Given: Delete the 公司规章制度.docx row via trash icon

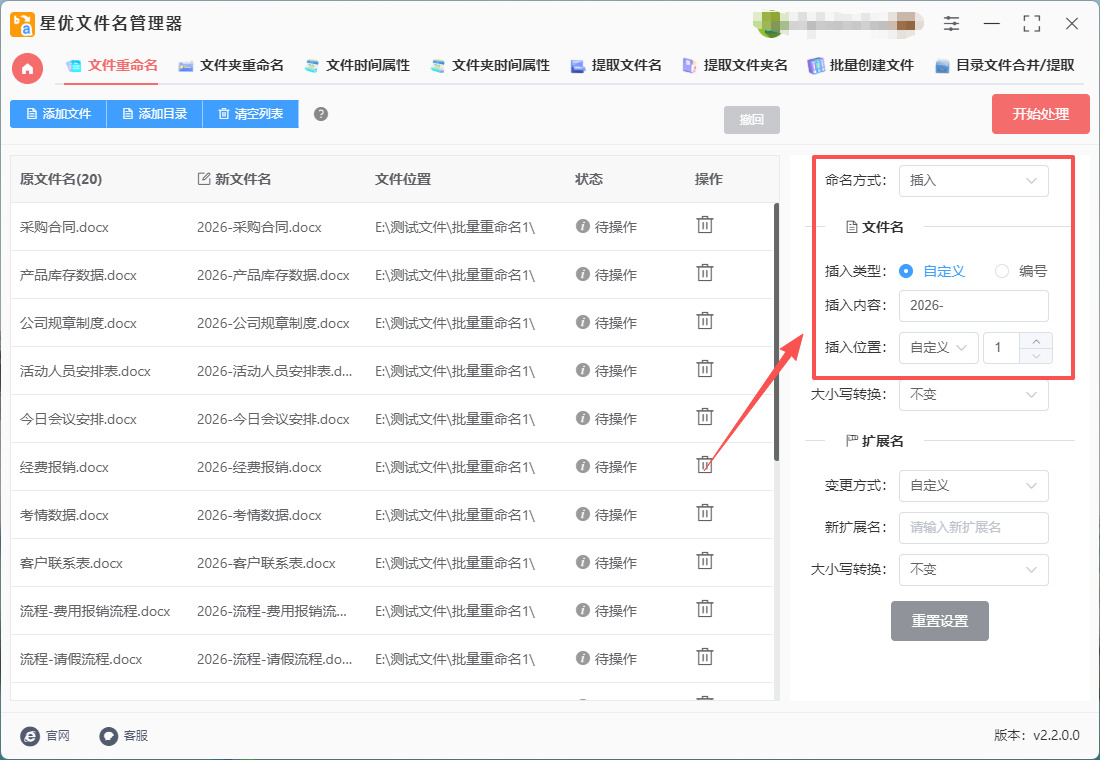Looking at the screenshot, I should click(704, 321).
